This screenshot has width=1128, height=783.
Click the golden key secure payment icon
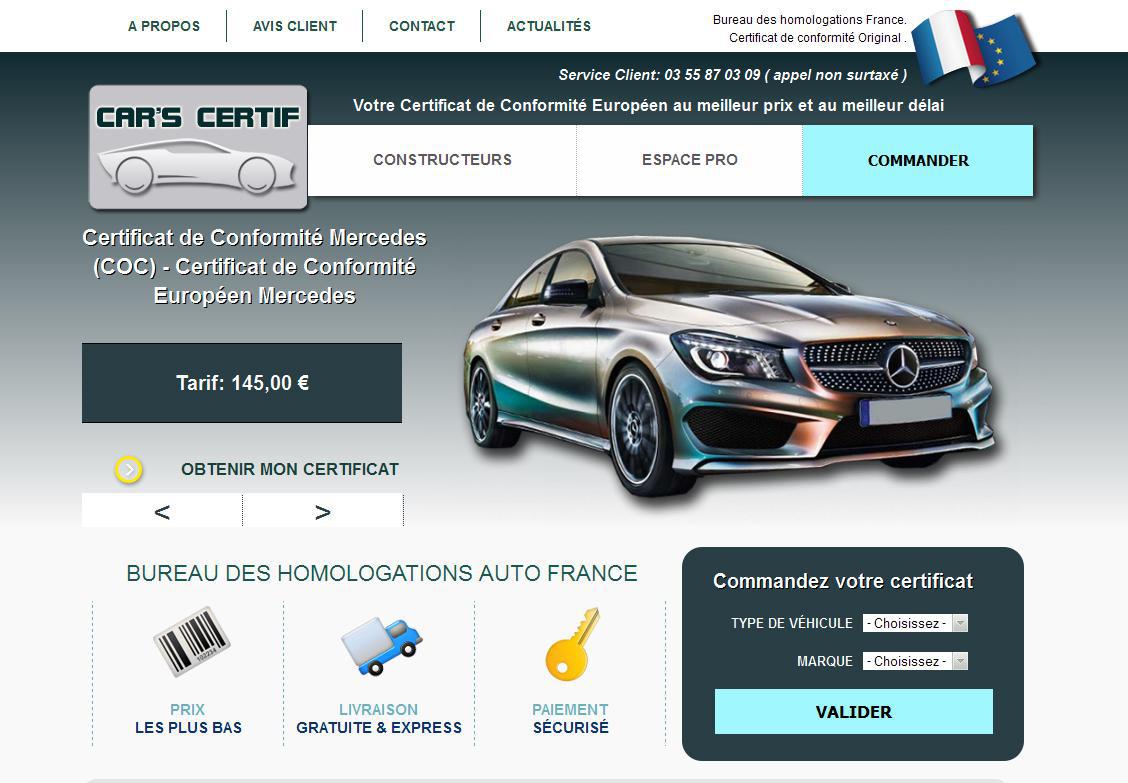pyautogui.click(x=572, y=644)
